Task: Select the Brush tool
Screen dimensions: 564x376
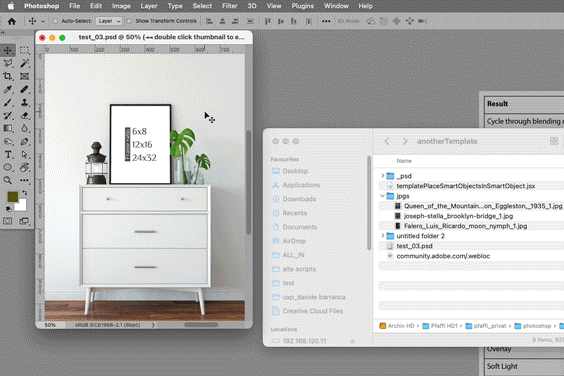Action: [x=8, y=102]
